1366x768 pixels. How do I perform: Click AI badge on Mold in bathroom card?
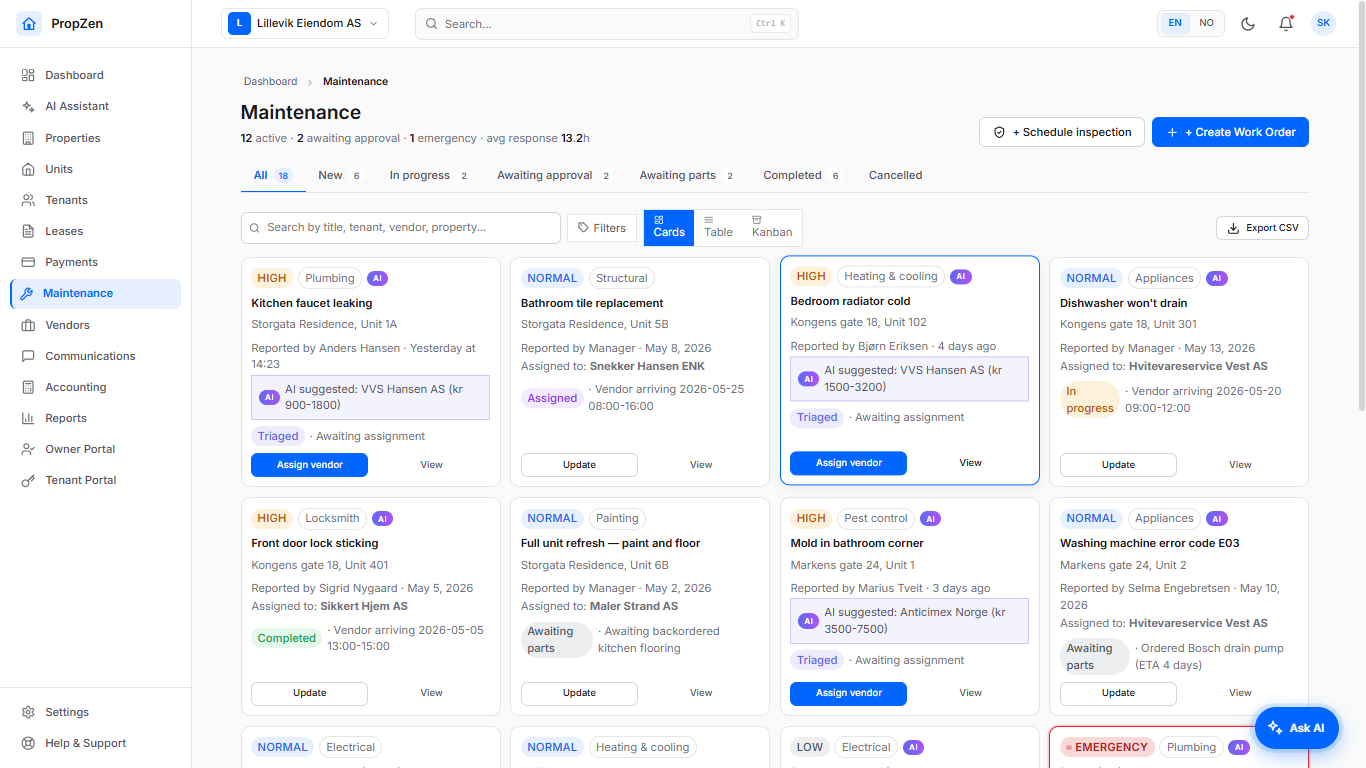(930, 518)
